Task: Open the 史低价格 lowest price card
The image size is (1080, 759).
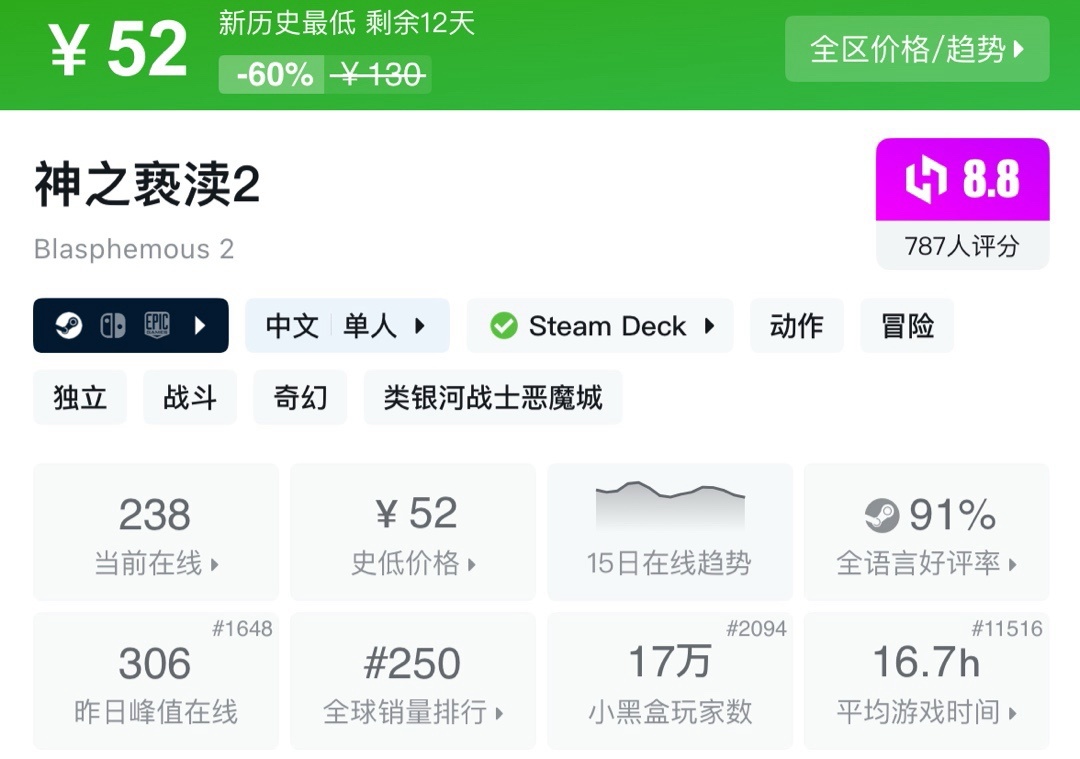Action: (413, 533)
